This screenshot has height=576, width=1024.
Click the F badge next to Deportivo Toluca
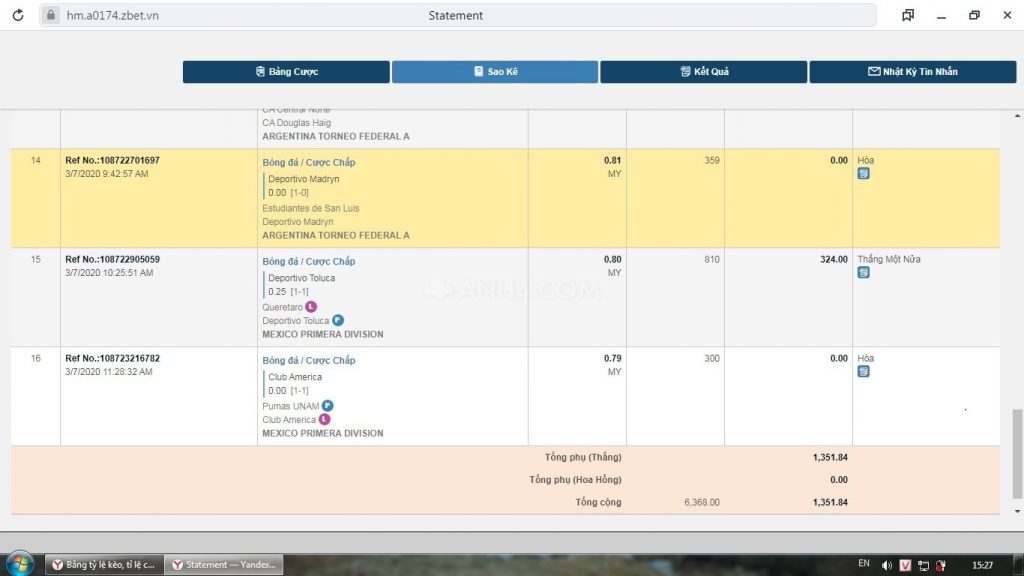click(x=337, y=321)
